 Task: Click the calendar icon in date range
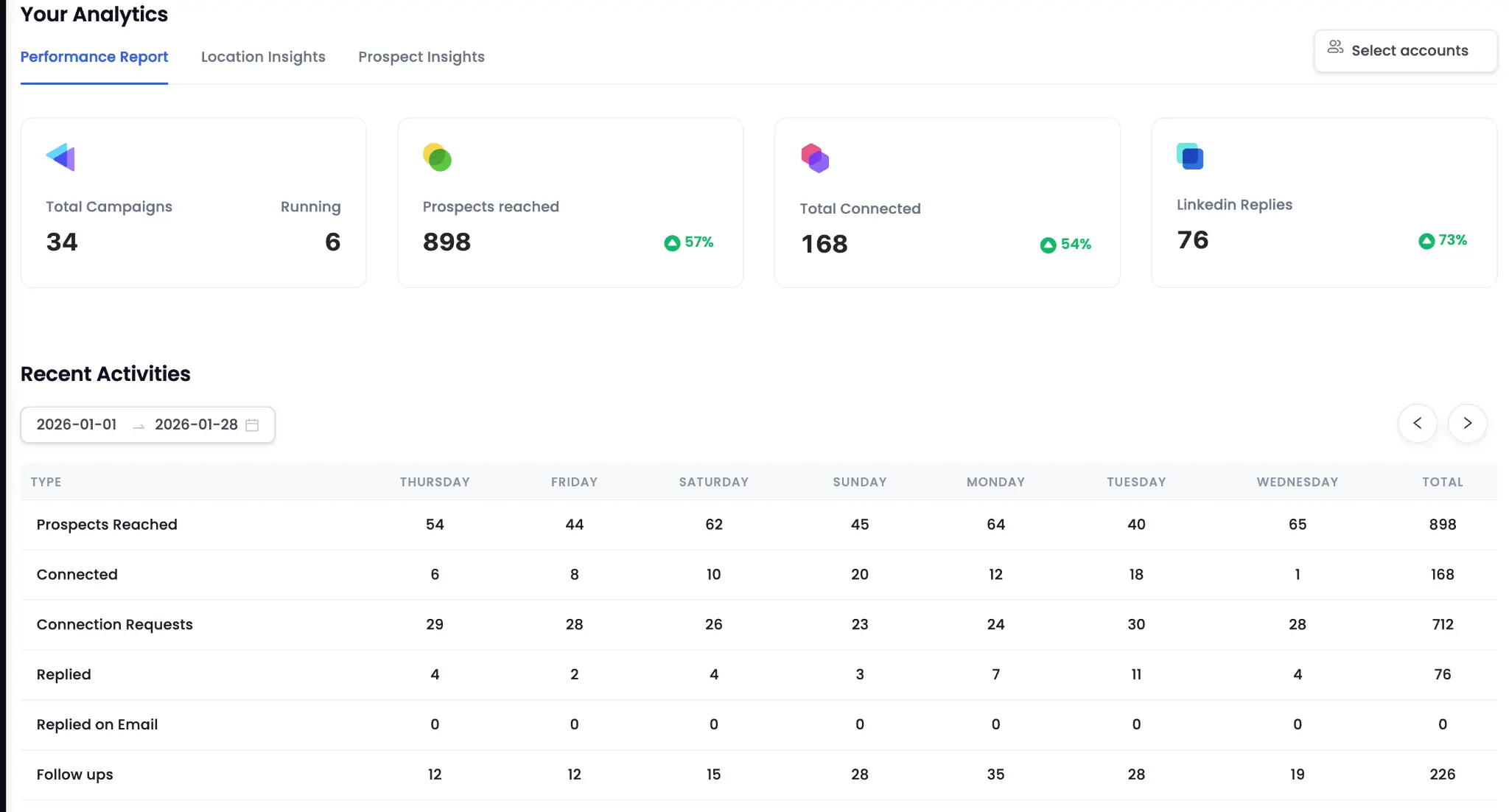(x=252, y=425)
